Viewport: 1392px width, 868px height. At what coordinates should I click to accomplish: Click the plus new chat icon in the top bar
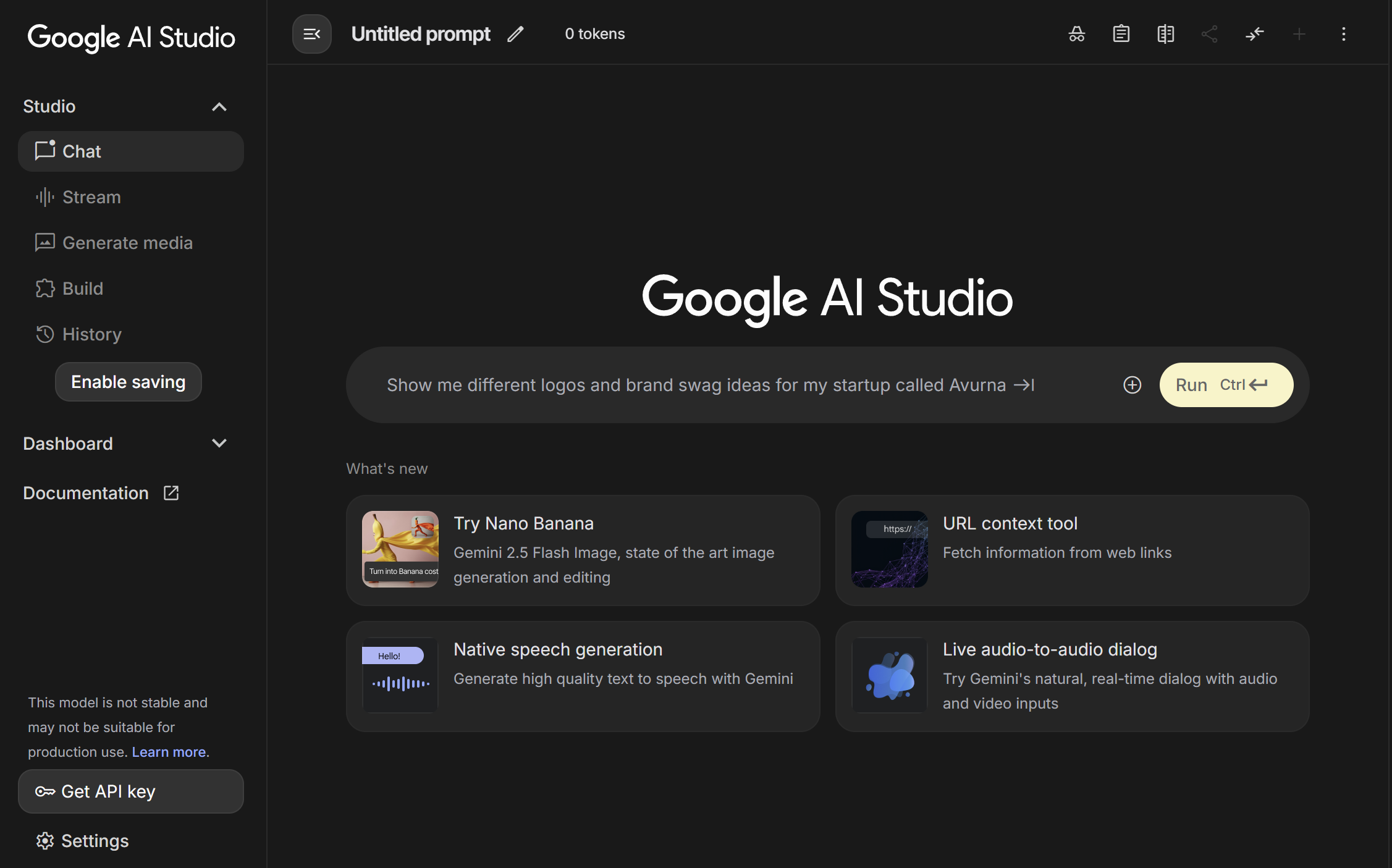point(1299,34)
